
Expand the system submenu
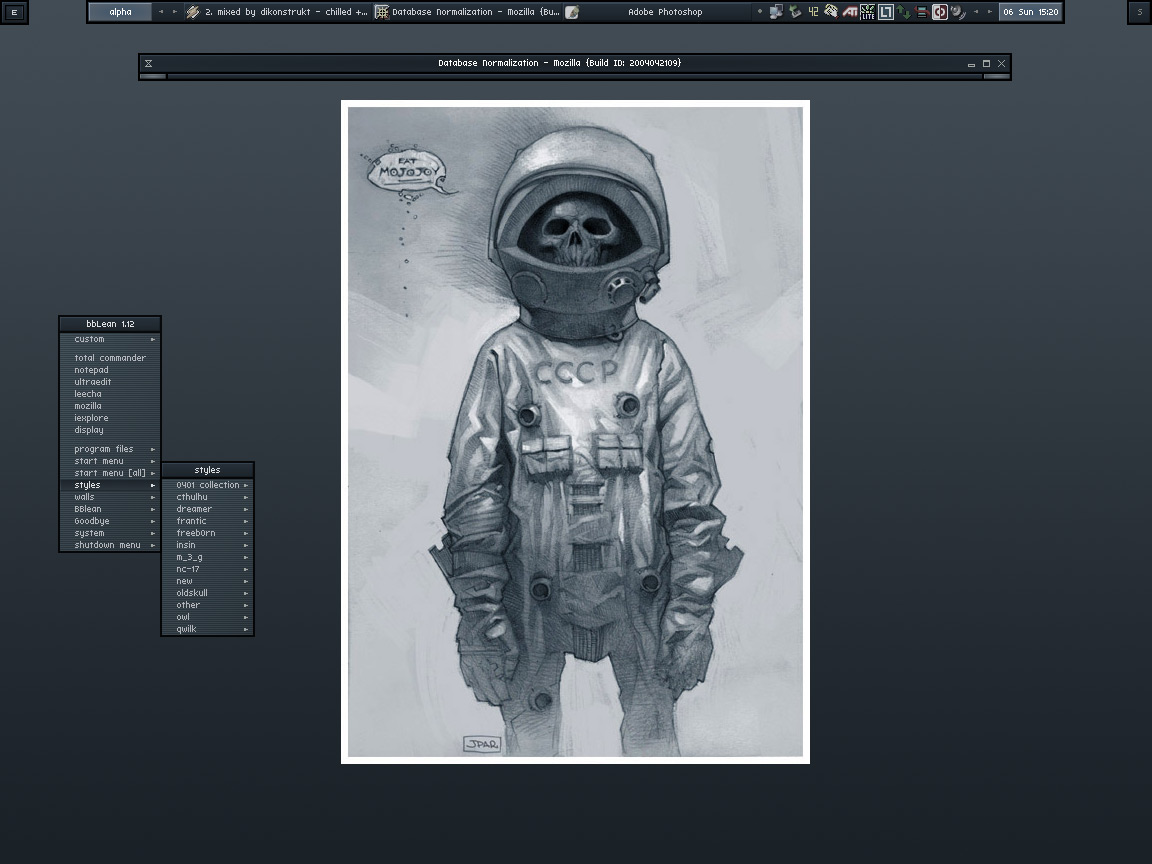(110, 533)
